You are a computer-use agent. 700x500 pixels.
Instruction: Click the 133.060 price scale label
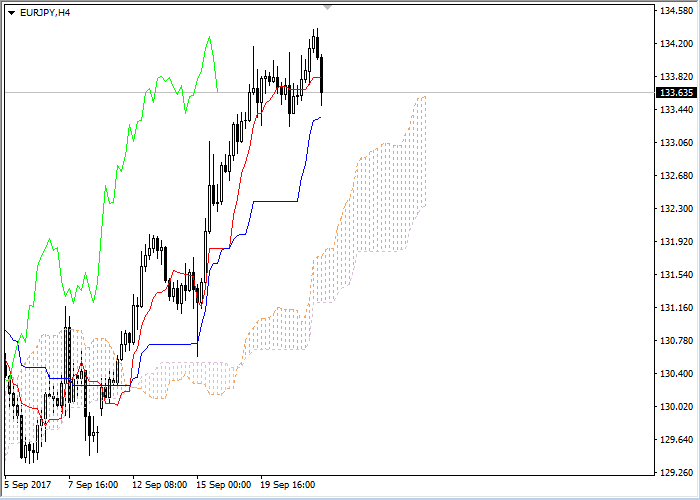click(x=676, y=143)
